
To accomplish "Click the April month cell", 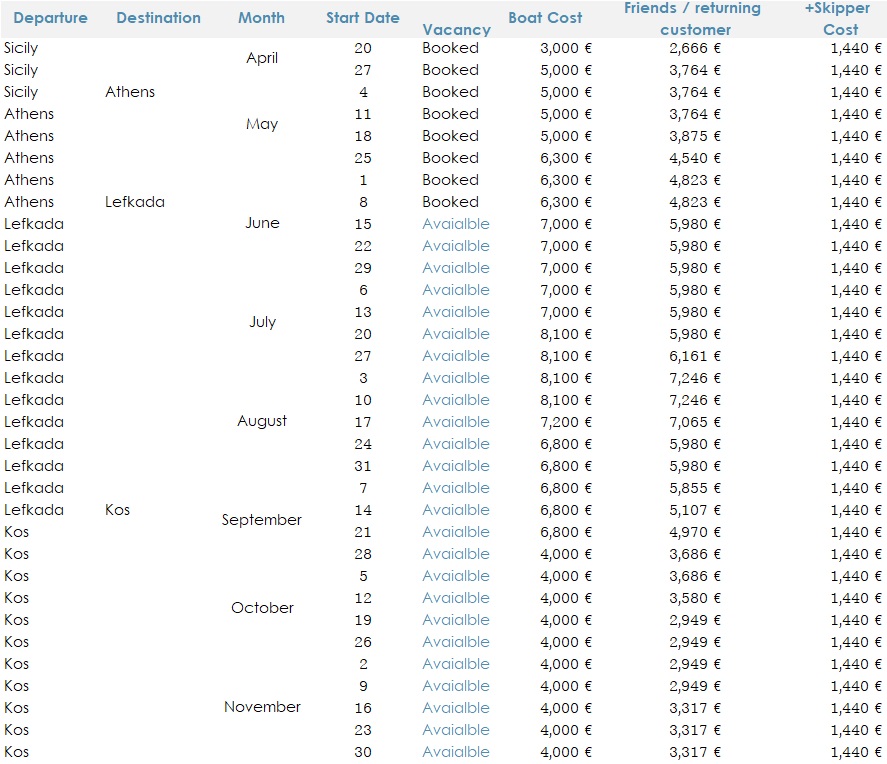I will (x=262, y=58).
